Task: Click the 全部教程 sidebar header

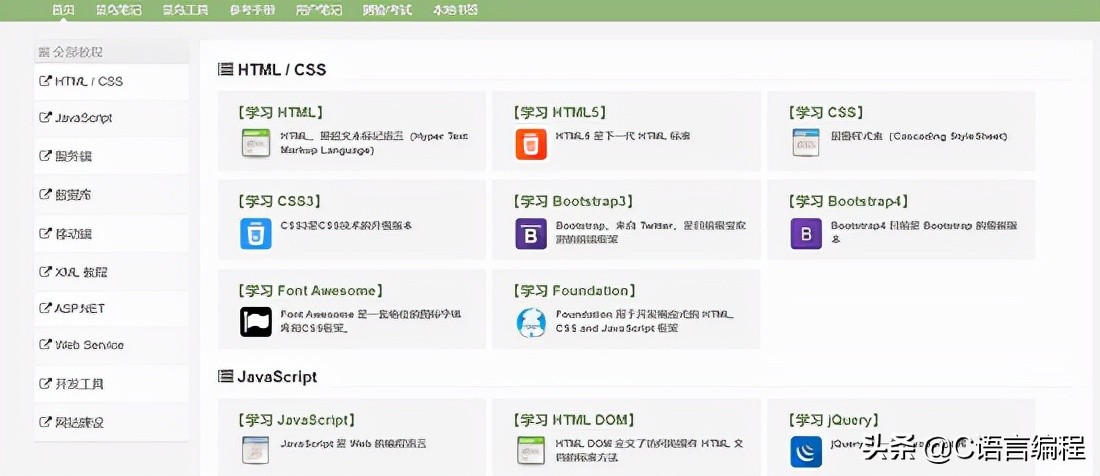Action: pos(111,52)
